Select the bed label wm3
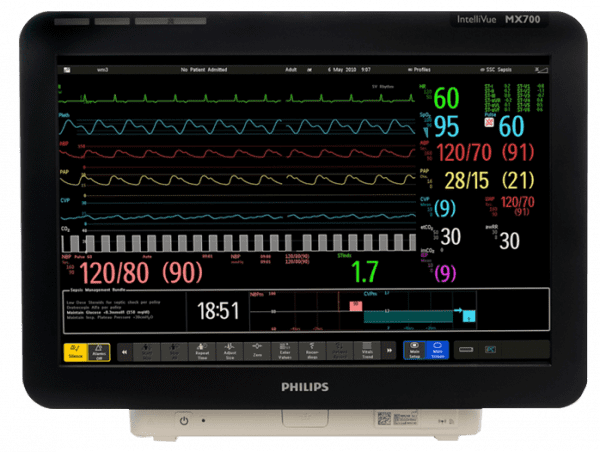Viewport: 600px width, 452px height. click(102, 70)
